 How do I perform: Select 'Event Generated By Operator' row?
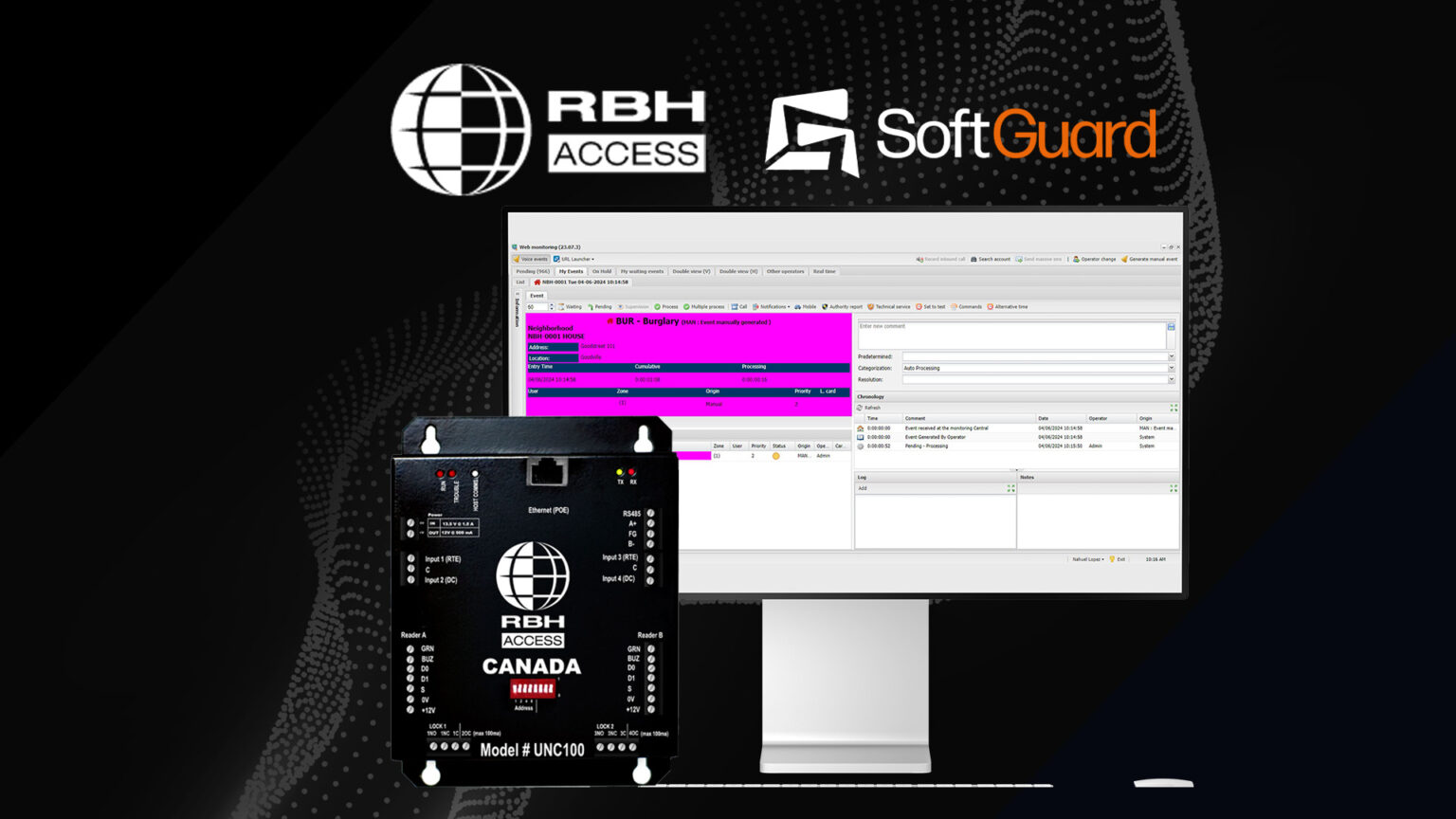click(1016, 437)
